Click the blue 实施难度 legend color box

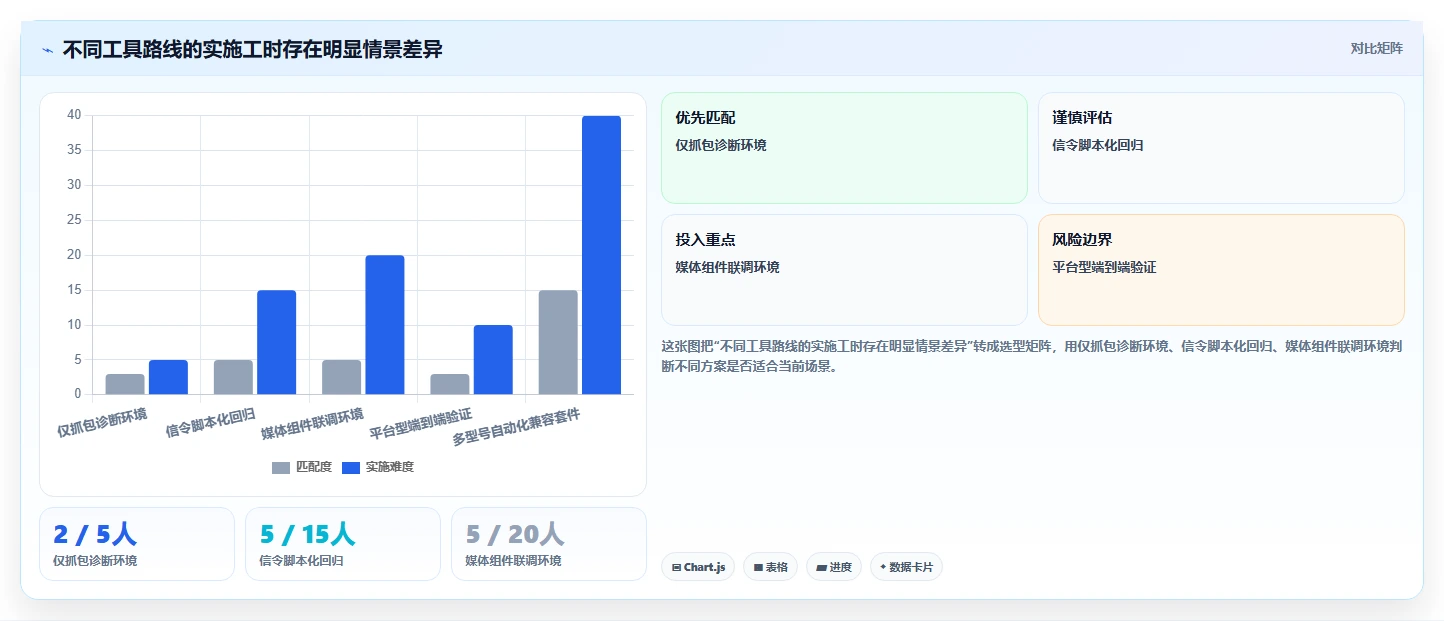coord(351,468)
